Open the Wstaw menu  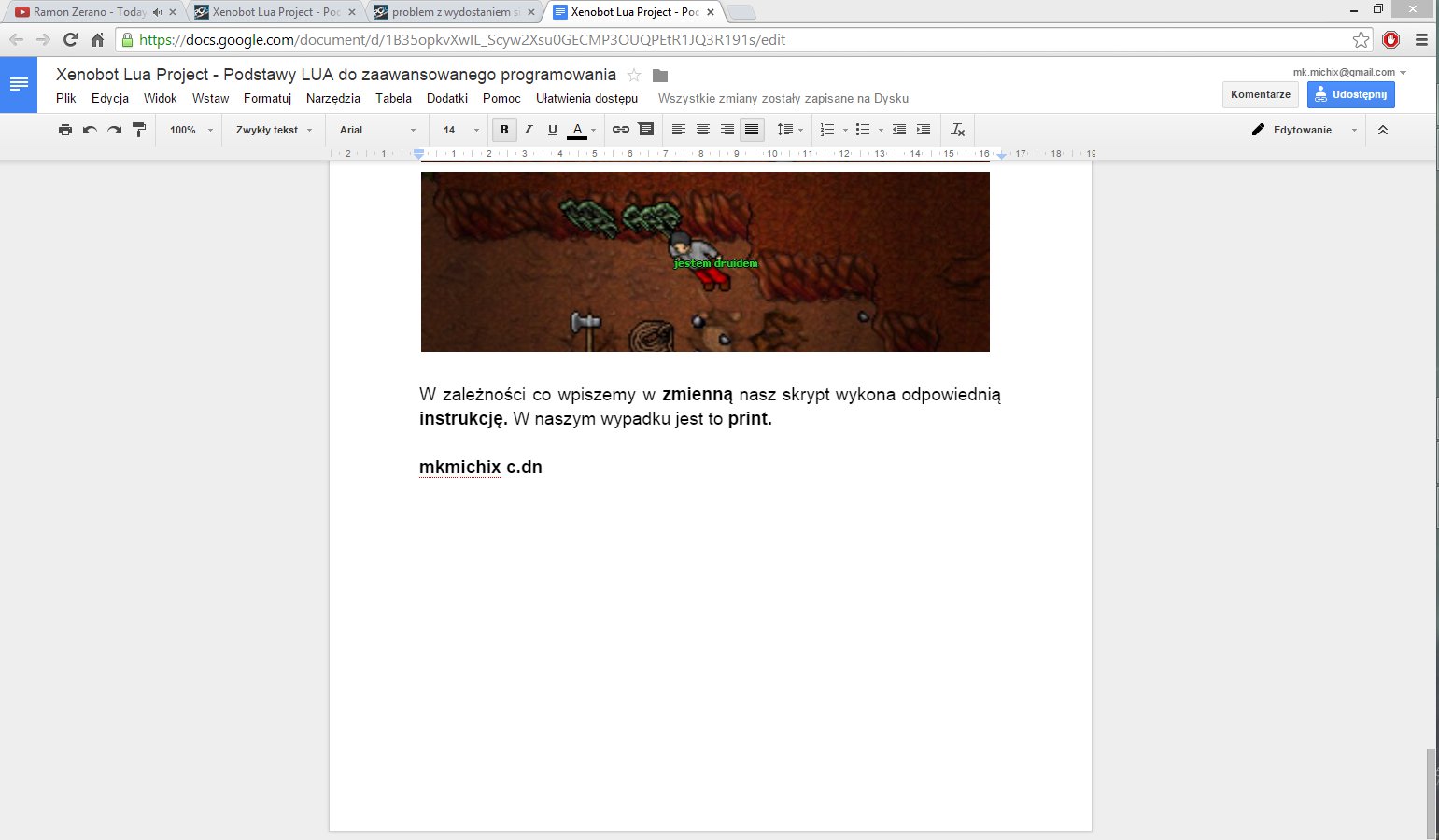click(x=210, y=98)
